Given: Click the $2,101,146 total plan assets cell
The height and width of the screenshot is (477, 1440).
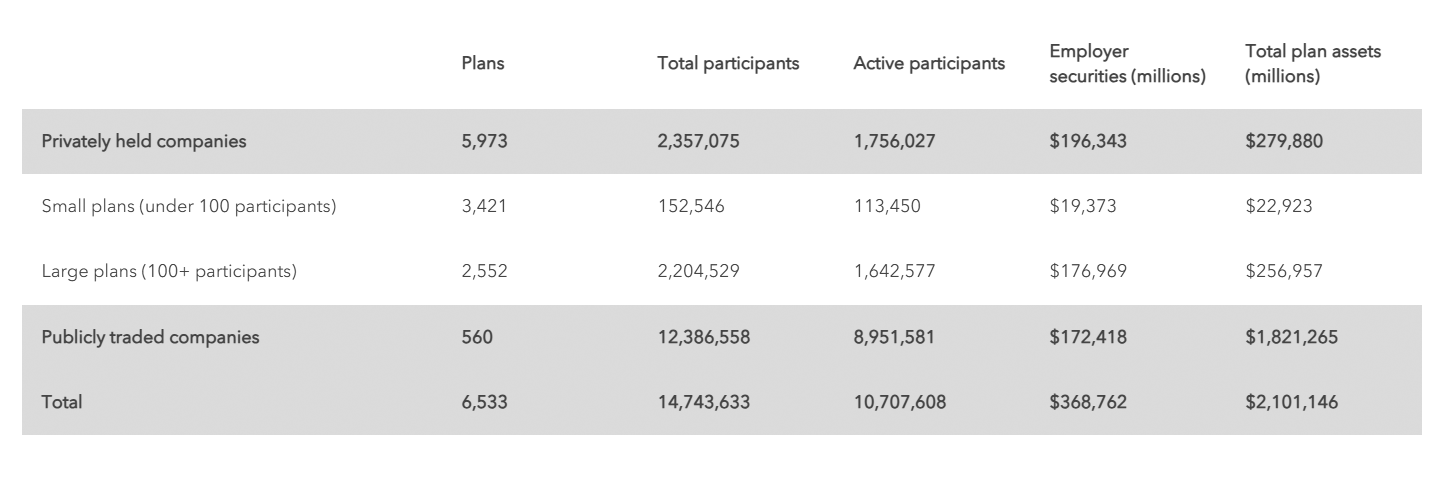Looking at the screenshot, I should pos(1291,402).
